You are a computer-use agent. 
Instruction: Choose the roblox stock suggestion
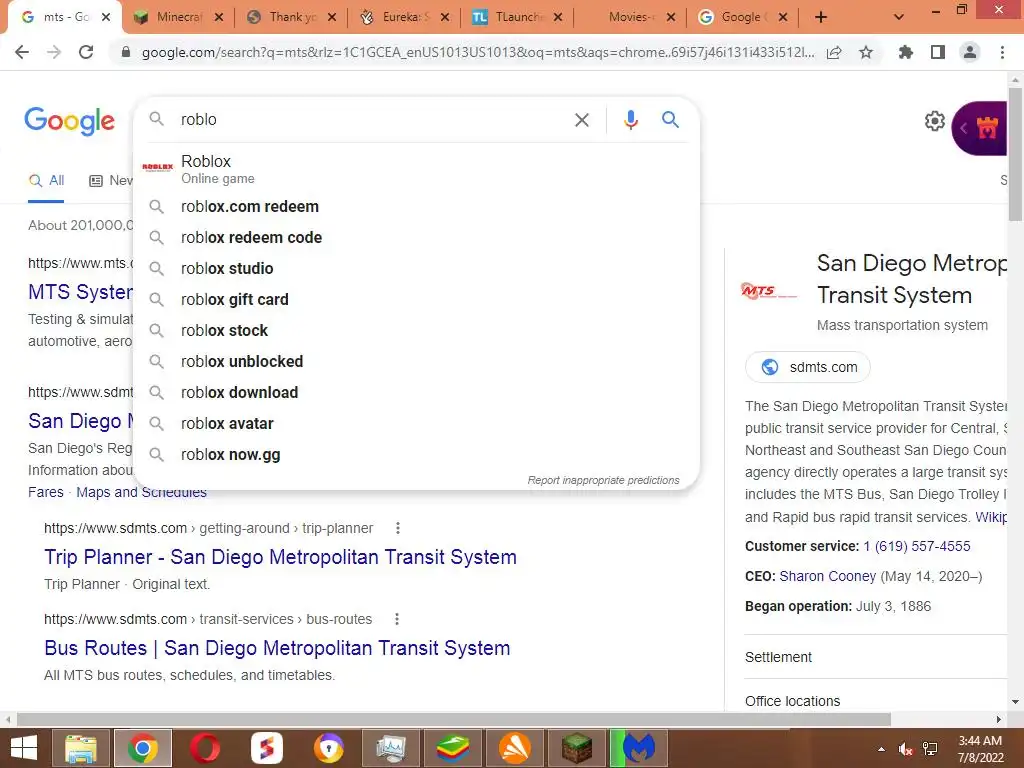pos(416,330)
